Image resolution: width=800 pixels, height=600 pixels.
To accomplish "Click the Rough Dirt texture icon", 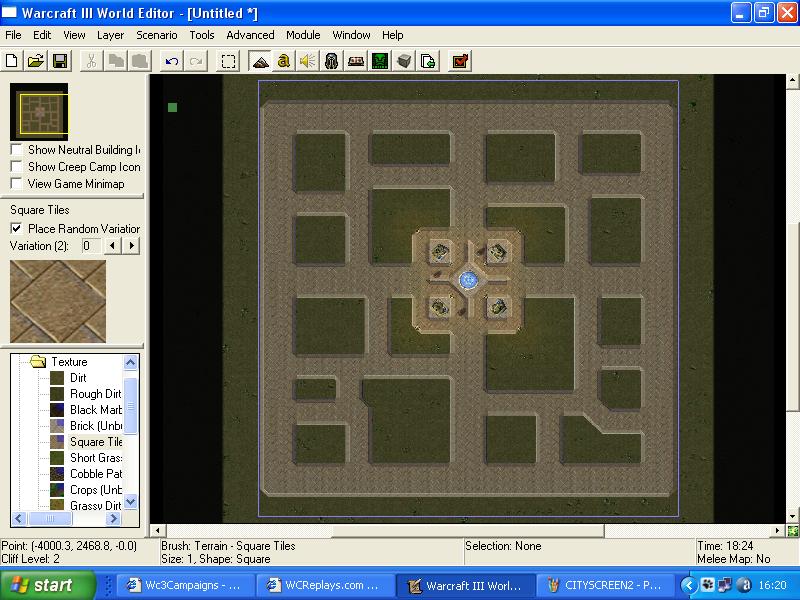I will pos(57,394).
